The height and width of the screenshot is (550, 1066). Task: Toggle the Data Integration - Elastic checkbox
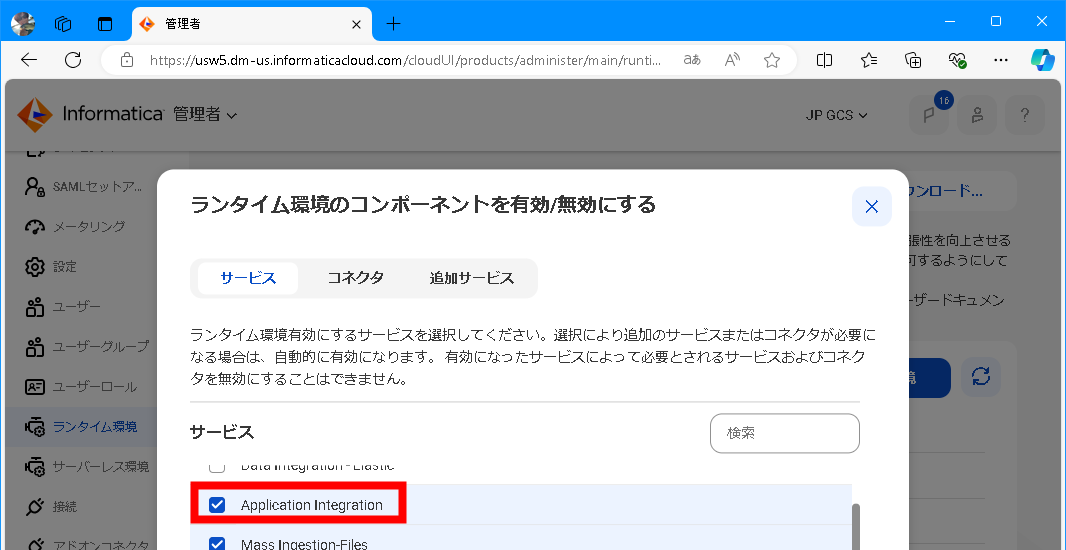pyautogui.click(x=217, y=467)
